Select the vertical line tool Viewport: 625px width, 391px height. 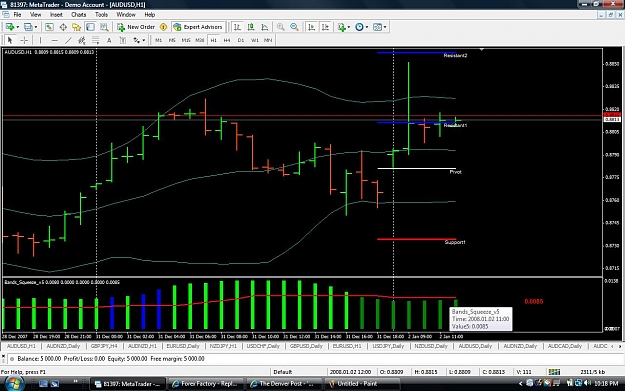coord(40,40)
